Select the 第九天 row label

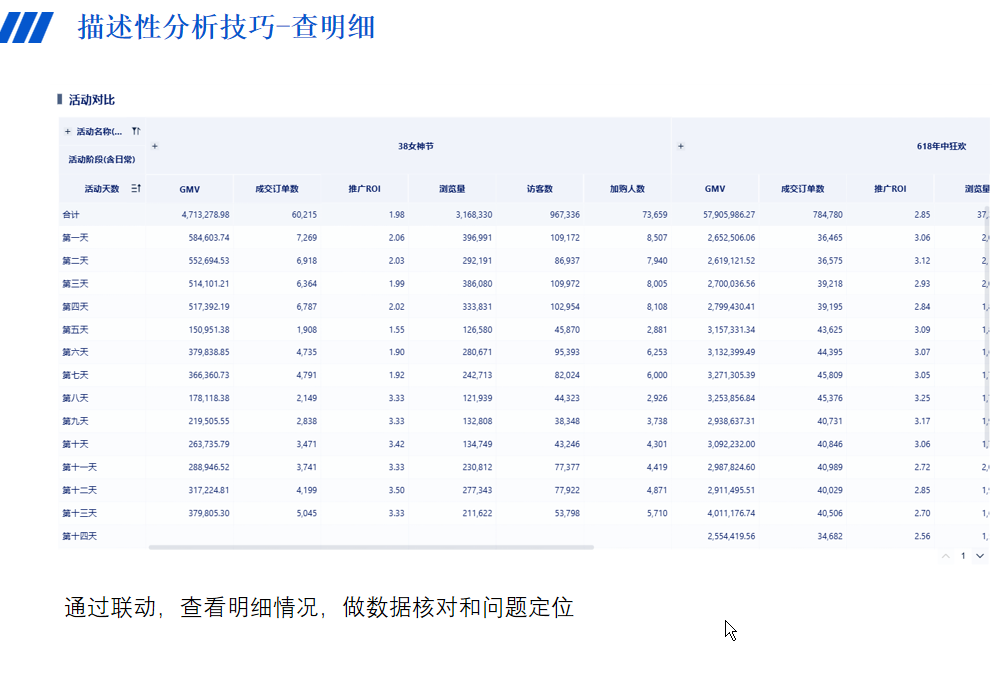click(75, 421)
